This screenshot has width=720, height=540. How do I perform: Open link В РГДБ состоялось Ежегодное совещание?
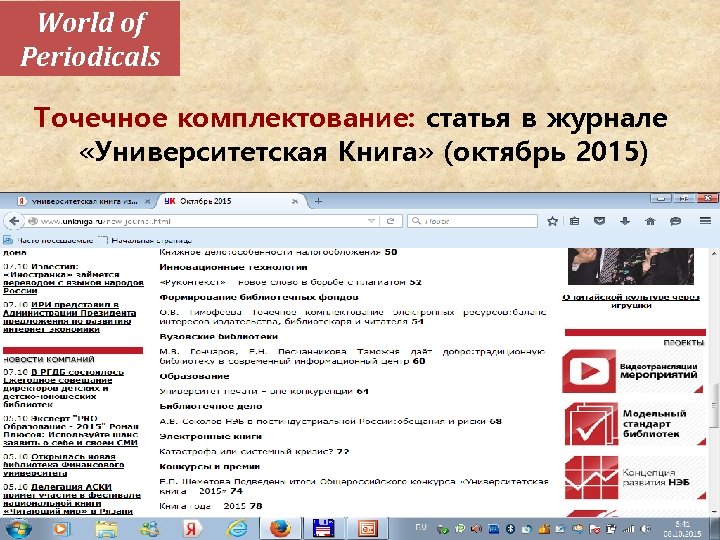click(63, 388)
